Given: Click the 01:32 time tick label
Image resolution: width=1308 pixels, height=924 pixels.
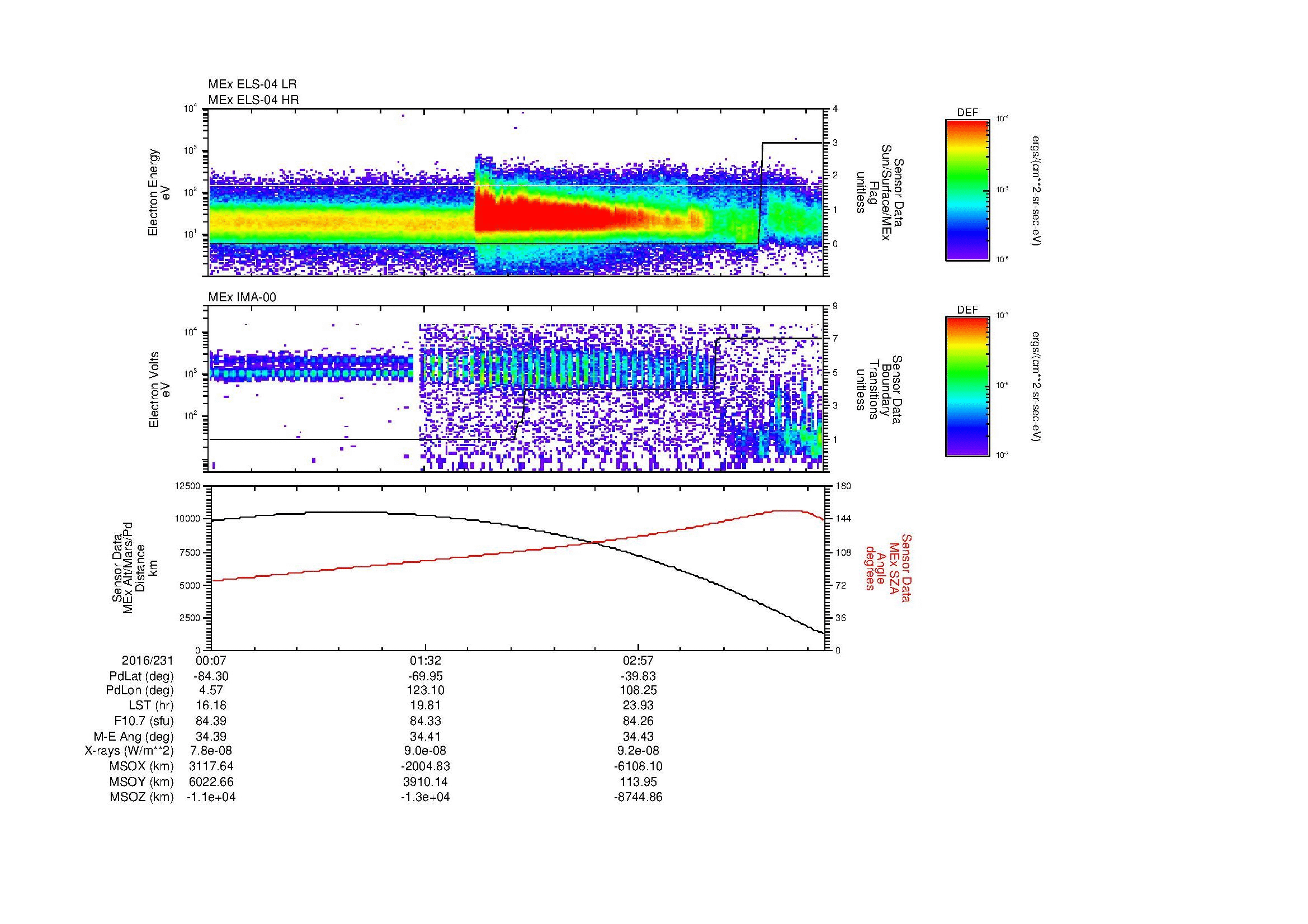Looking at the screenshot, I should point(425,660).
